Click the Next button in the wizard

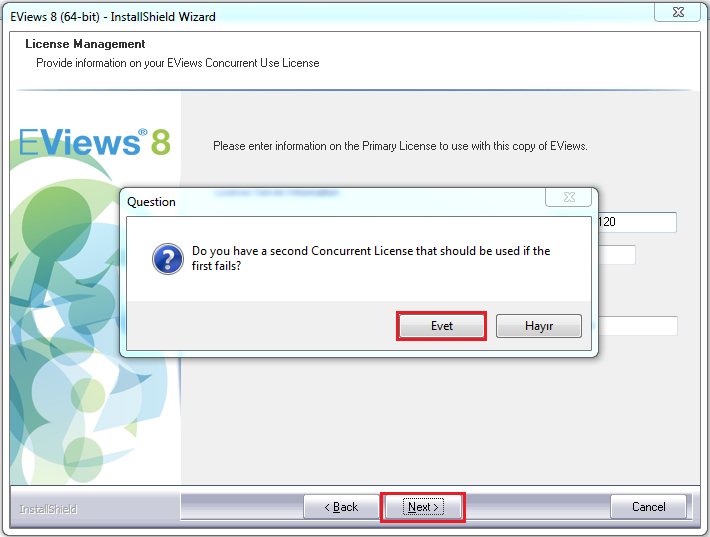pos(423,507)
